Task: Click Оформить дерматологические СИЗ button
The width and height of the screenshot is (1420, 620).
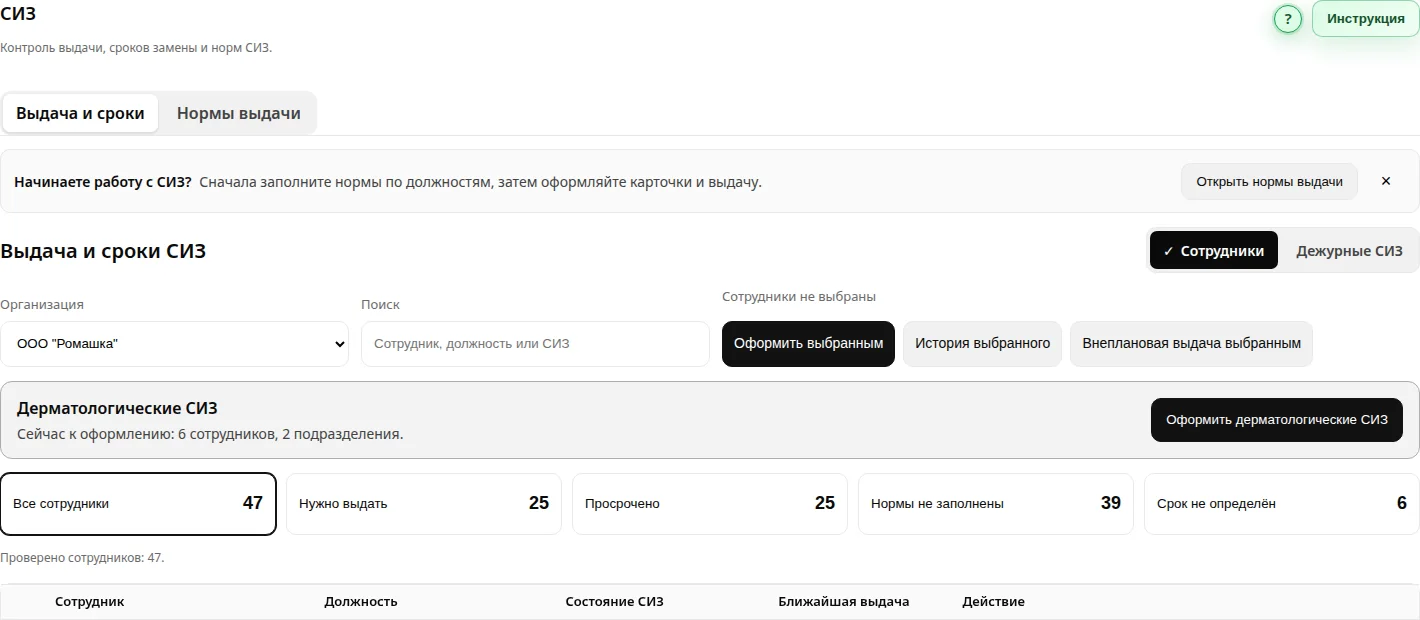Action: [1276, 420]
